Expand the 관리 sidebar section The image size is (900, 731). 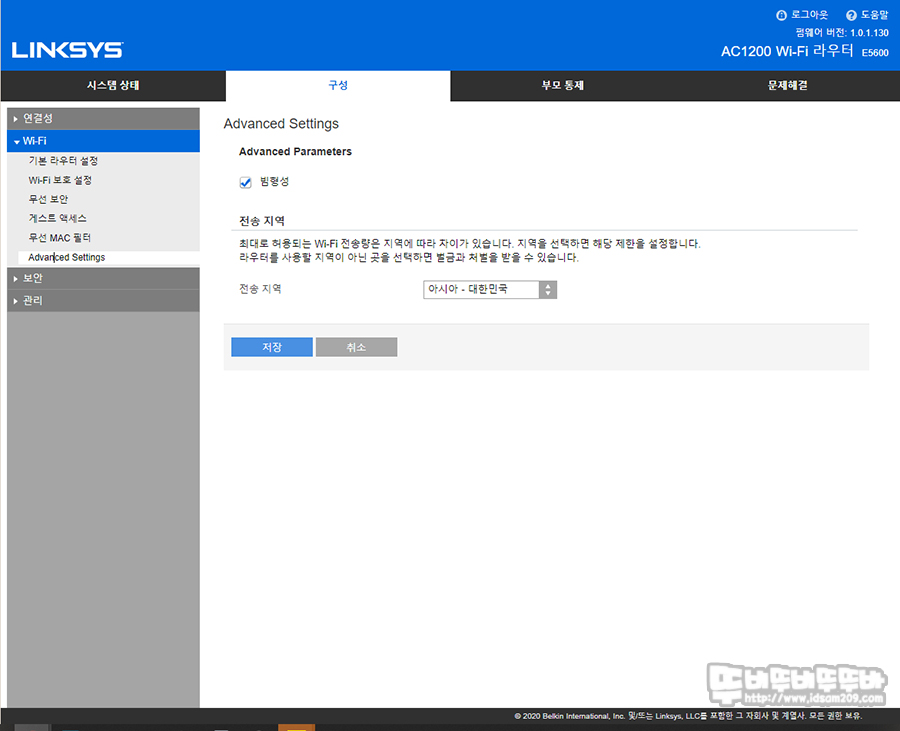pyautogui.click(x=103, y=301)
